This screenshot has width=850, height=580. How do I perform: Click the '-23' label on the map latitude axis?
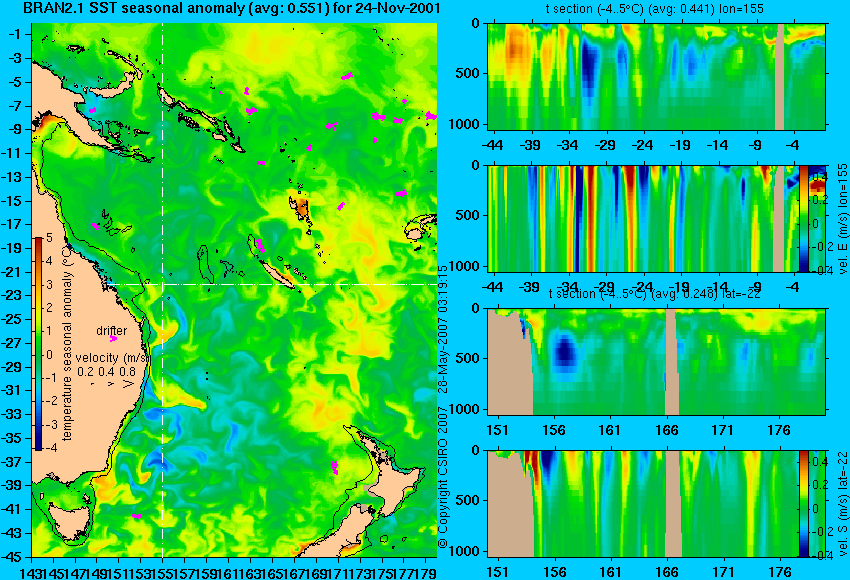[x=13, y=295]
